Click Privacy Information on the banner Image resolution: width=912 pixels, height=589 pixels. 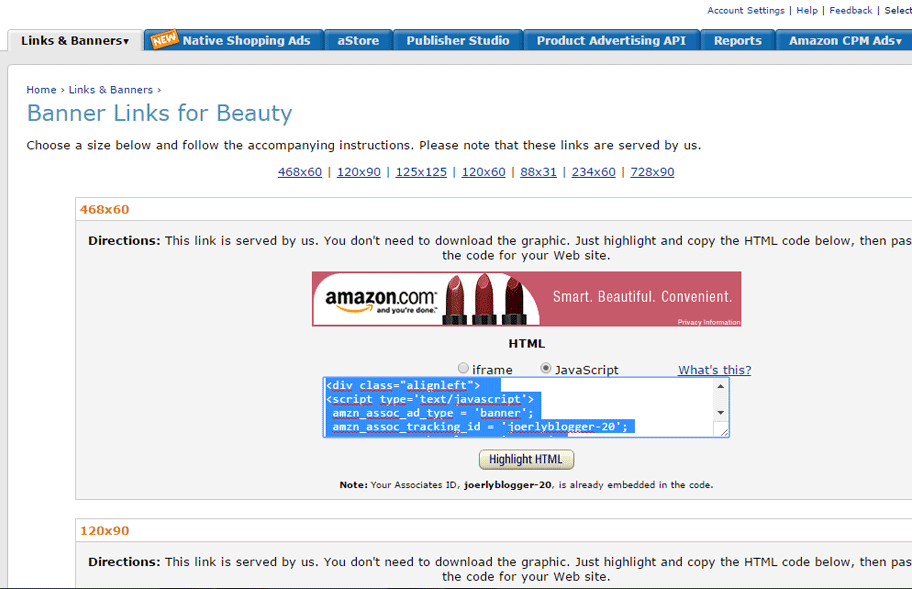(x=708, y=322)
